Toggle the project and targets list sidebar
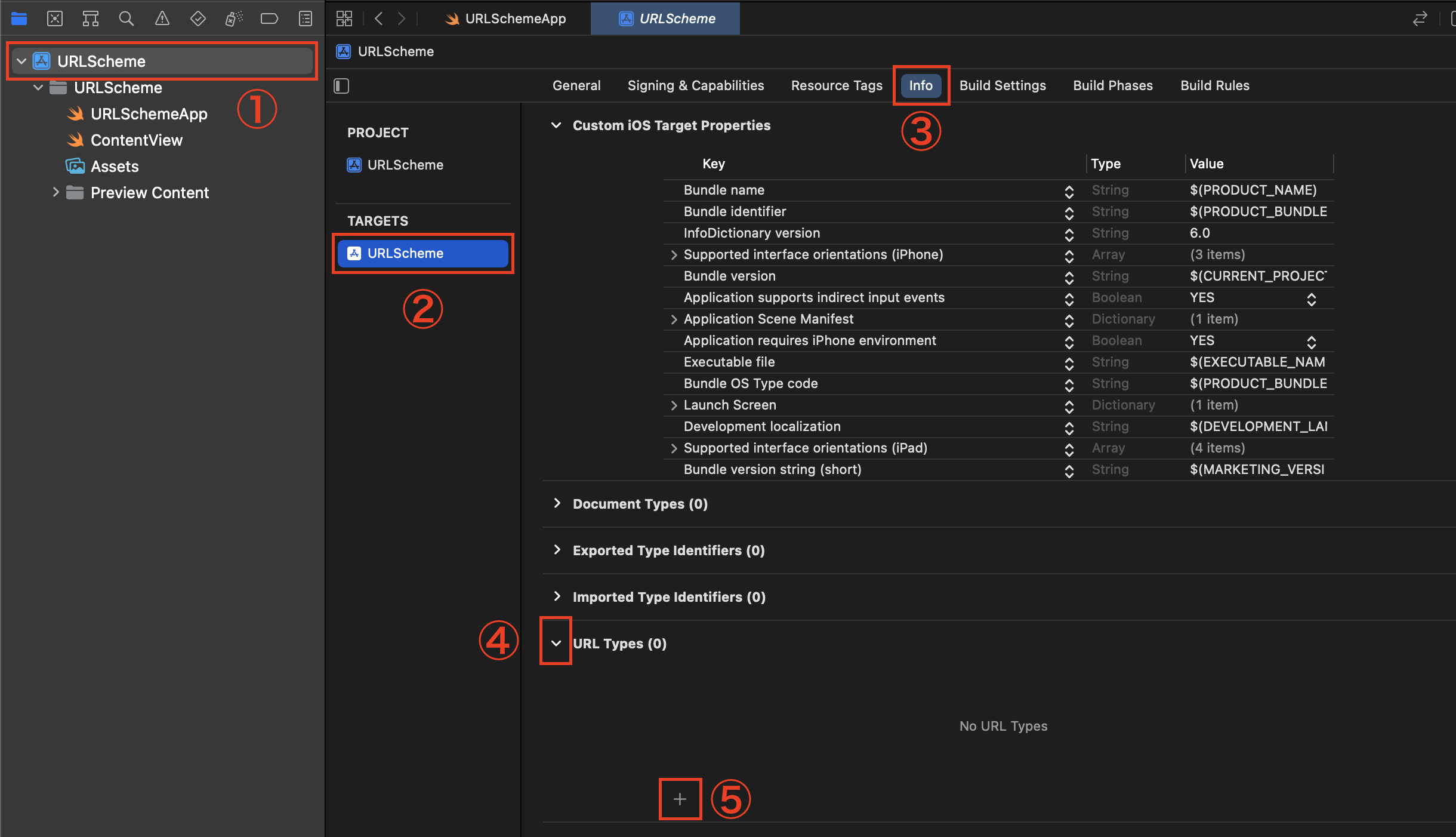Image resolution: width=1456 pixels, height=837 pixels. 341,86
